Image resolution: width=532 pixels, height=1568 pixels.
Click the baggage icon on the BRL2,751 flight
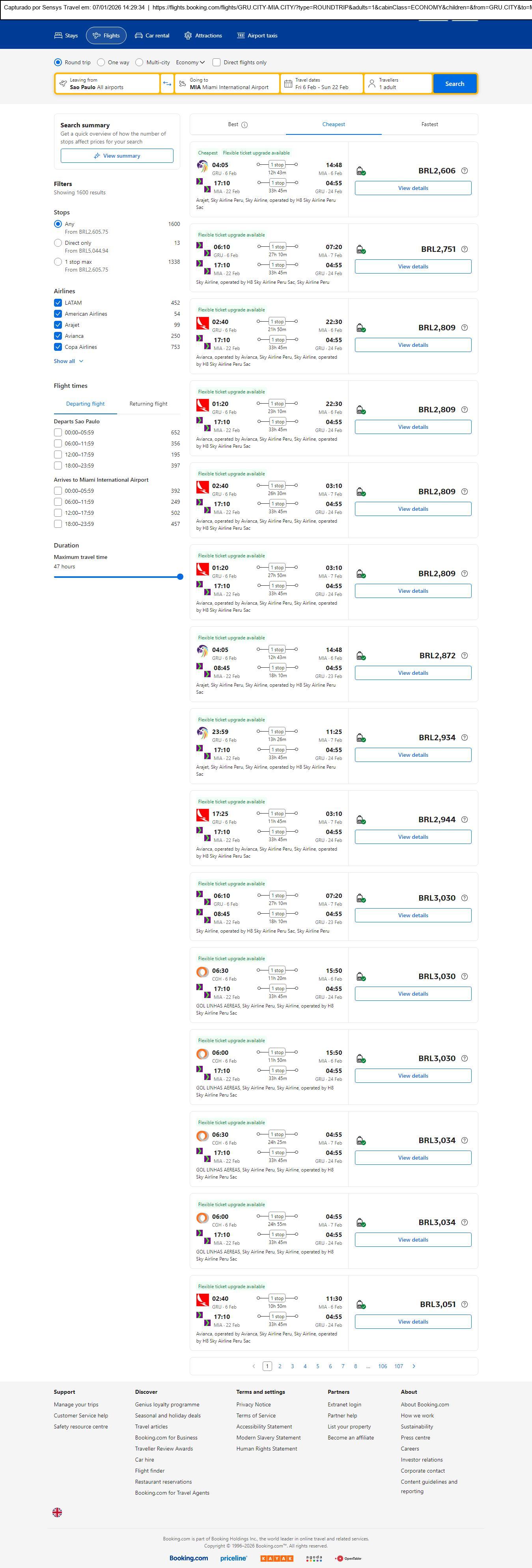pos(360,250)
